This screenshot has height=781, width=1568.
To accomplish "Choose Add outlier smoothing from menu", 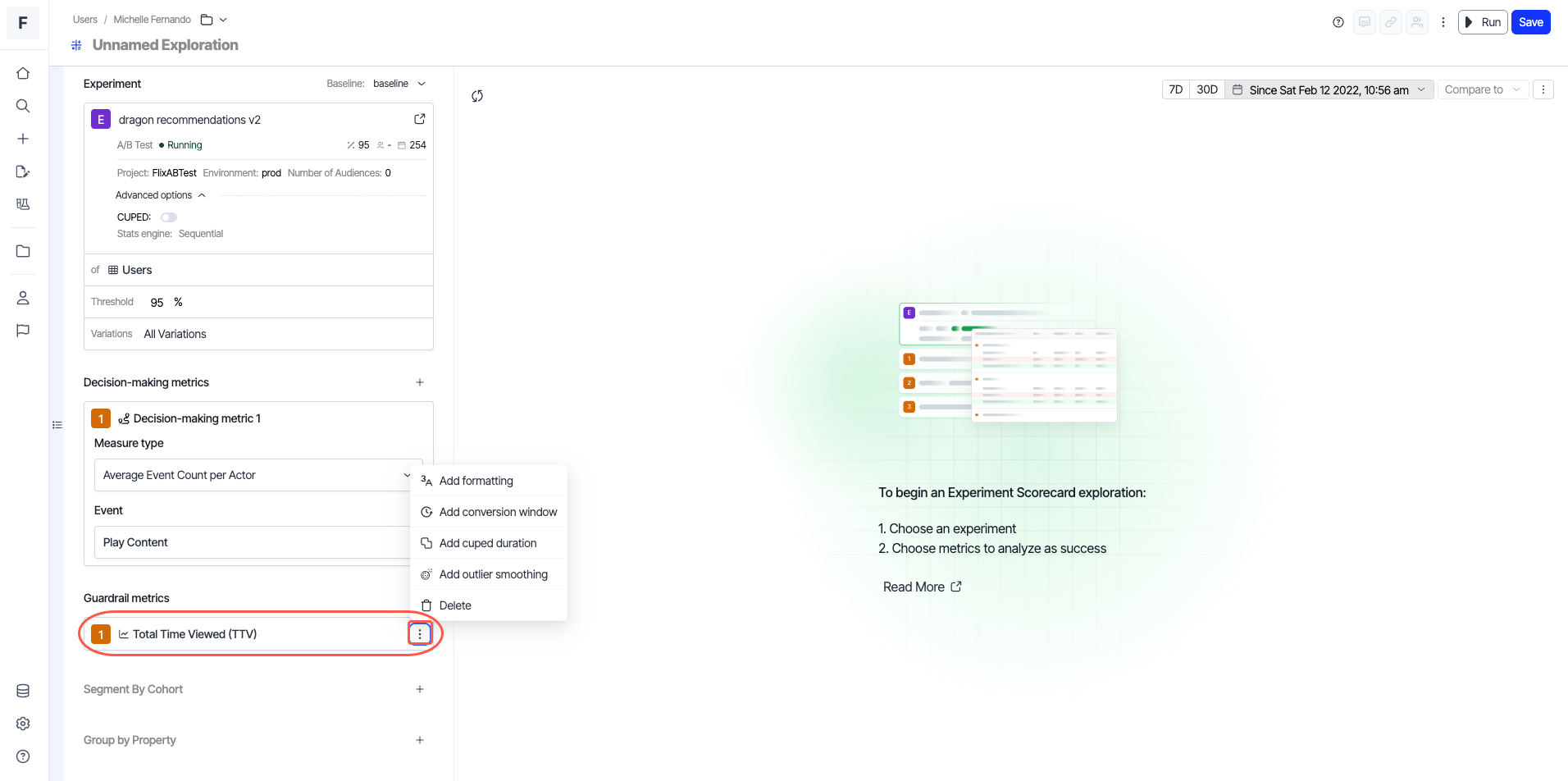I will click(493, 574).
